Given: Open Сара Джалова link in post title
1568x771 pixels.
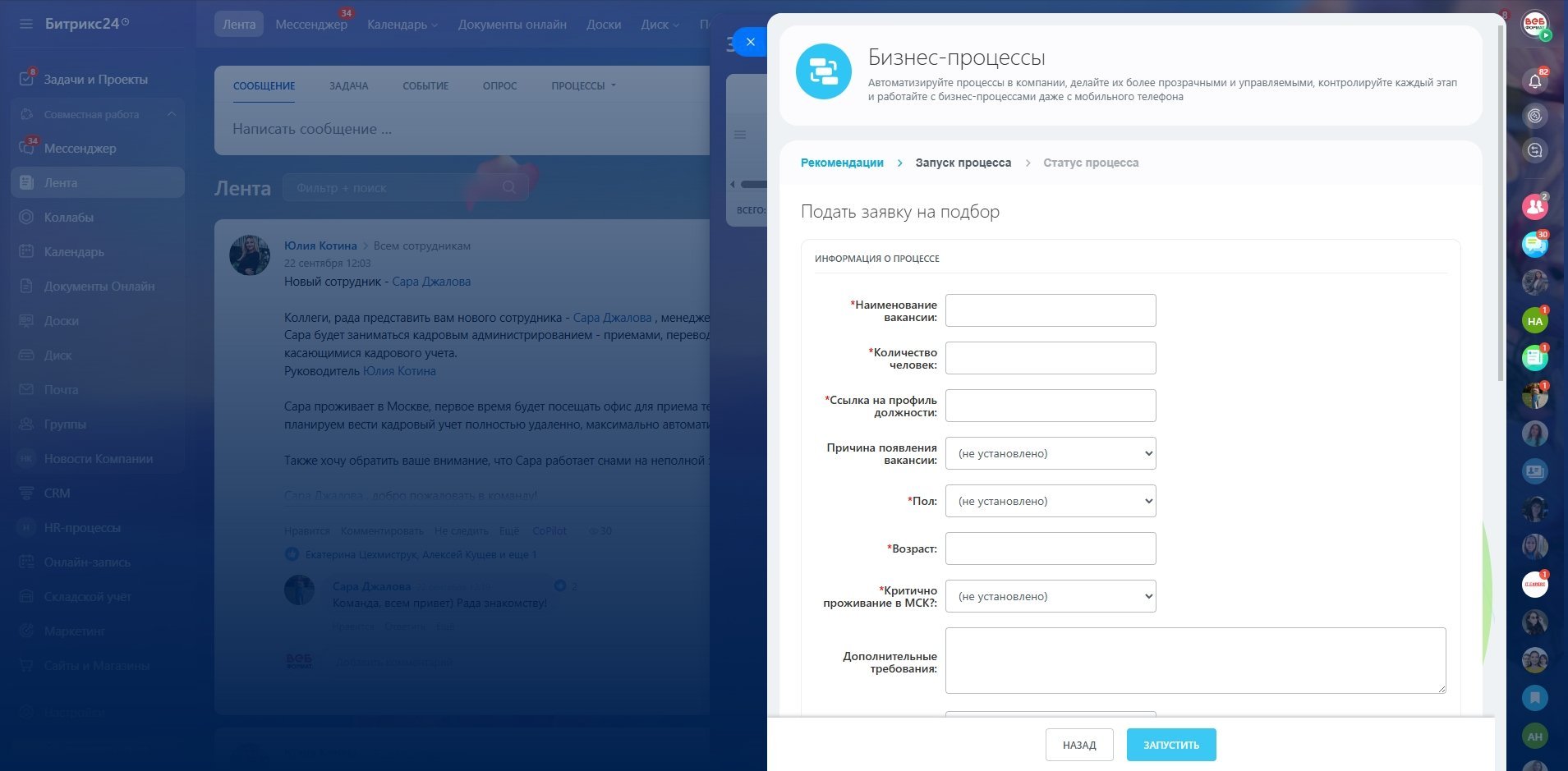Looking at the screenshot, I should click(431, 282).
